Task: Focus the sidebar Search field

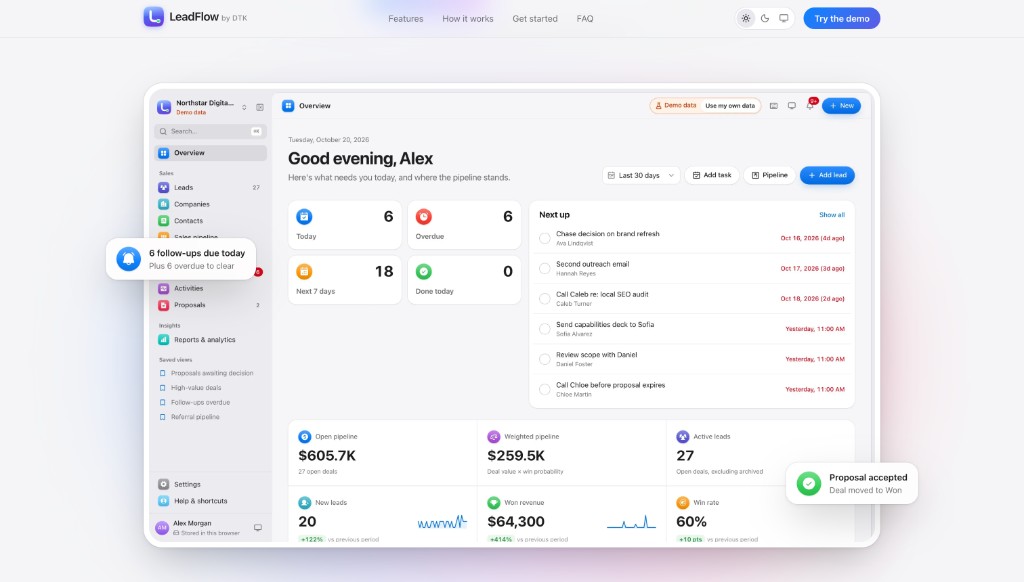Action: click(x=210, y=131)
